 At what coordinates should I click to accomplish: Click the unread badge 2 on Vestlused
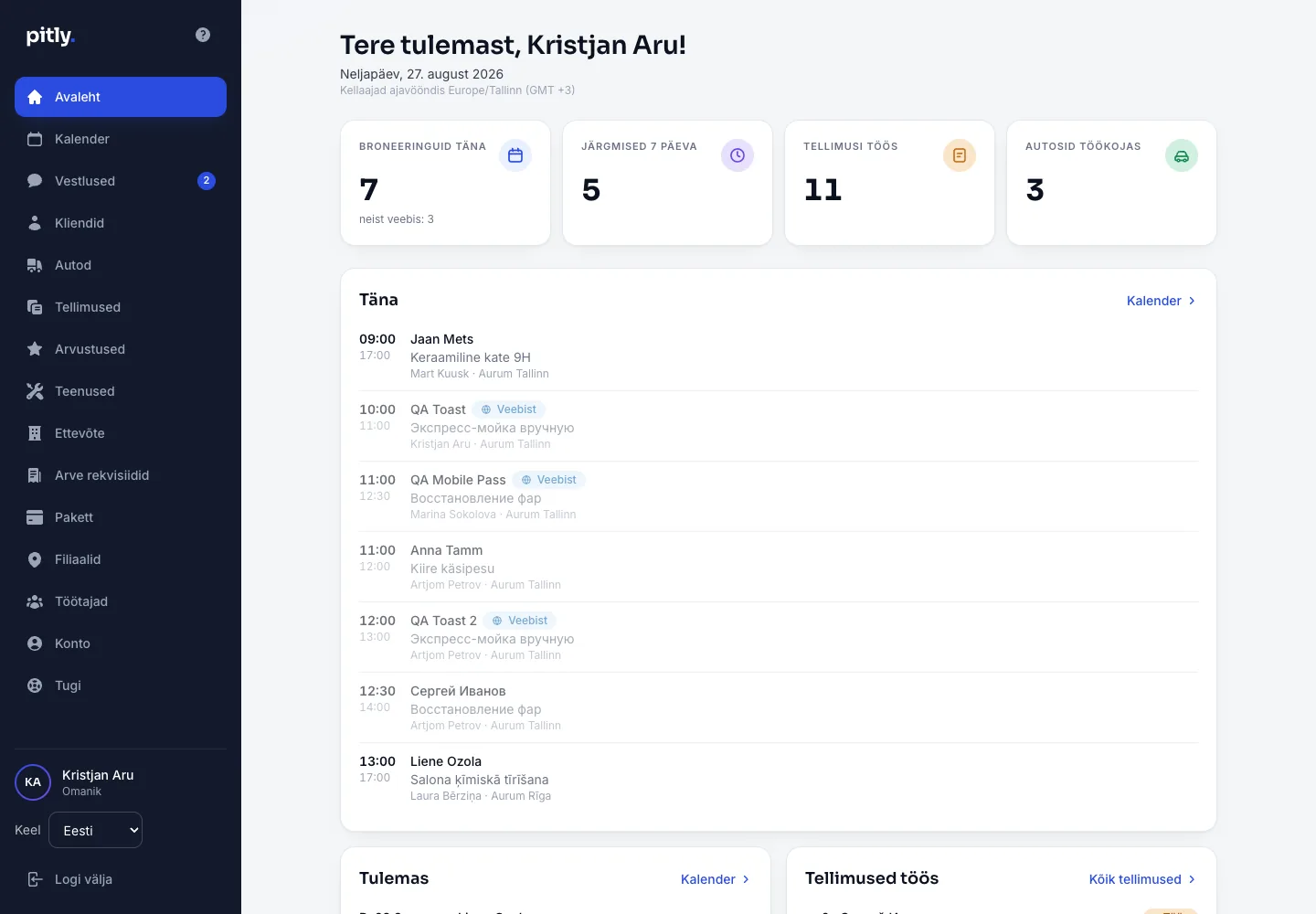click(x=207, y=181)
